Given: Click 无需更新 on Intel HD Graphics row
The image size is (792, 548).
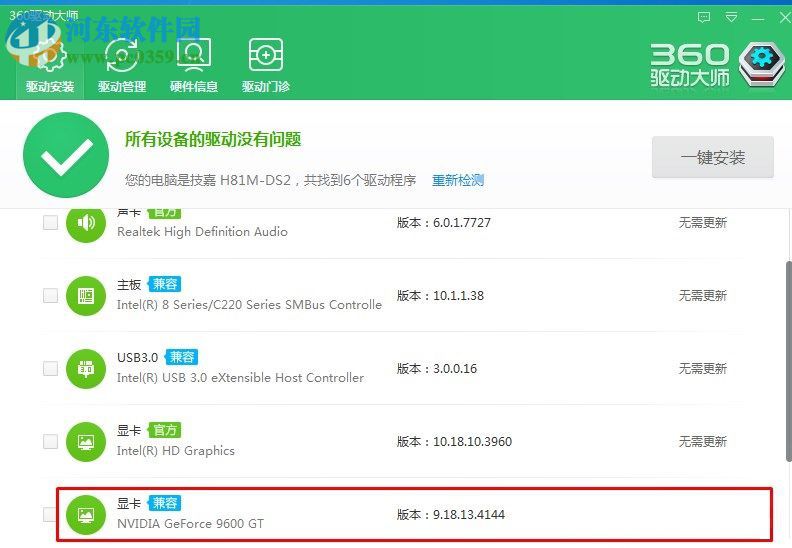Looking at the screenshot, I should [x=703, y=441].
